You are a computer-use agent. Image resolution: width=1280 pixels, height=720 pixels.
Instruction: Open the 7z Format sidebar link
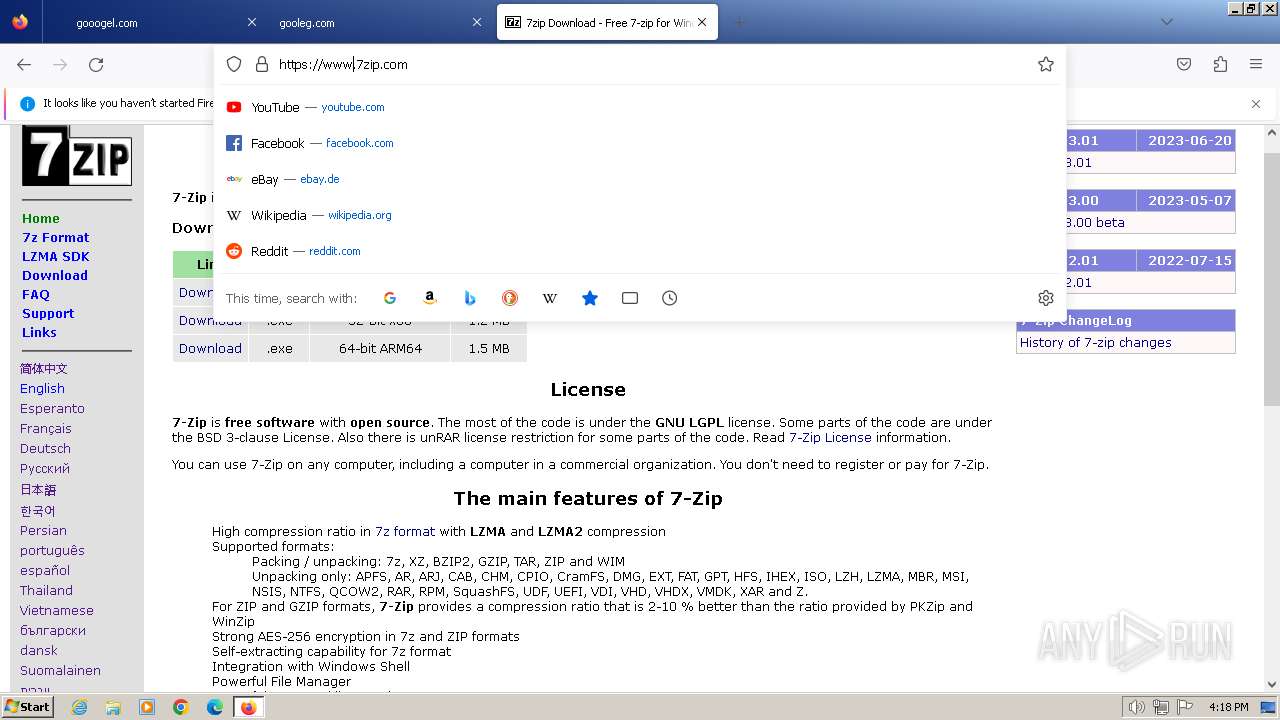(55, 237)
